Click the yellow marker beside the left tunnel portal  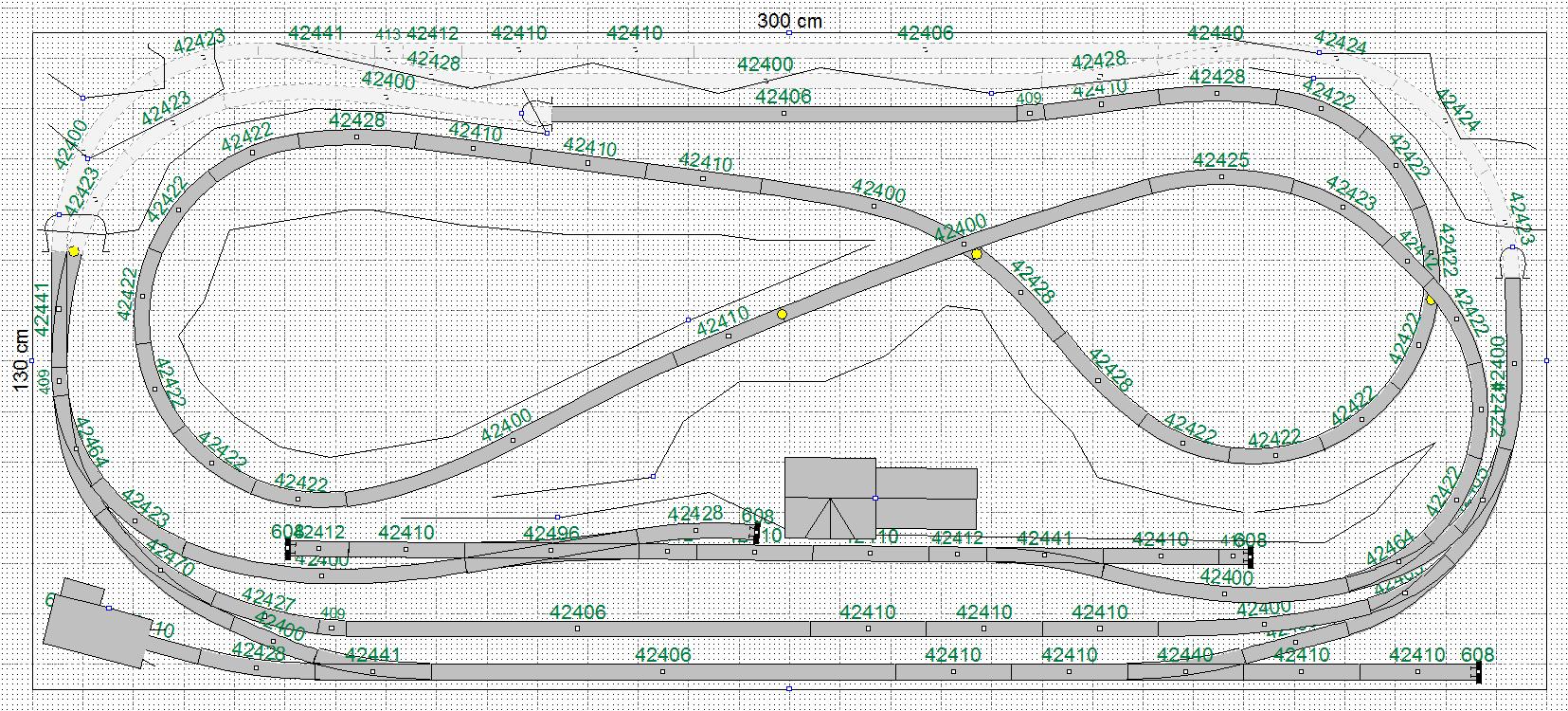coord(74,251)
